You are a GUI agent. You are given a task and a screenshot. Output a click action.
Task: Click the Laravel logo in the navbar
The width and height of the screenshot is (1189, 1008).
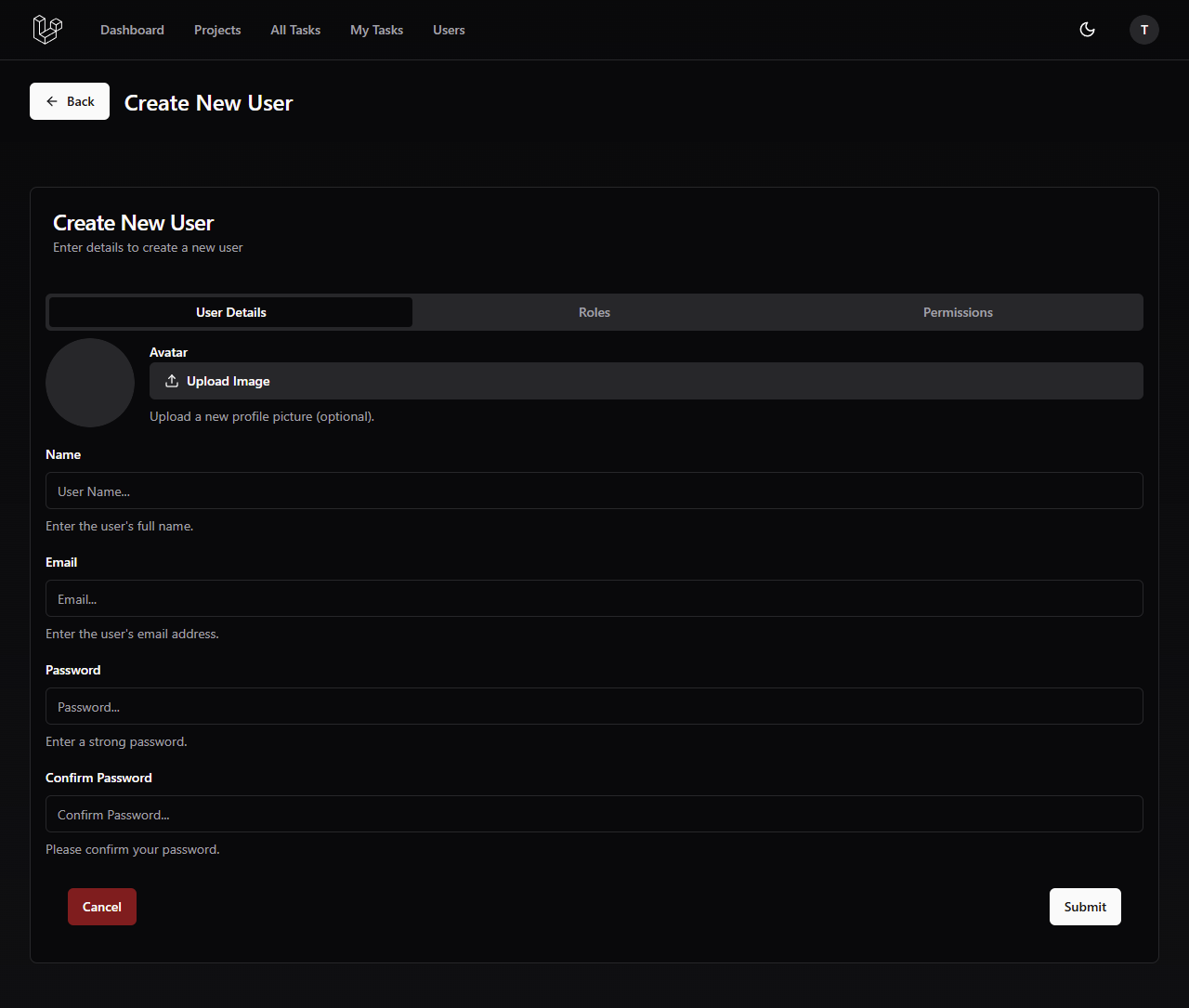pyautogui.click(x=46, y=29)
